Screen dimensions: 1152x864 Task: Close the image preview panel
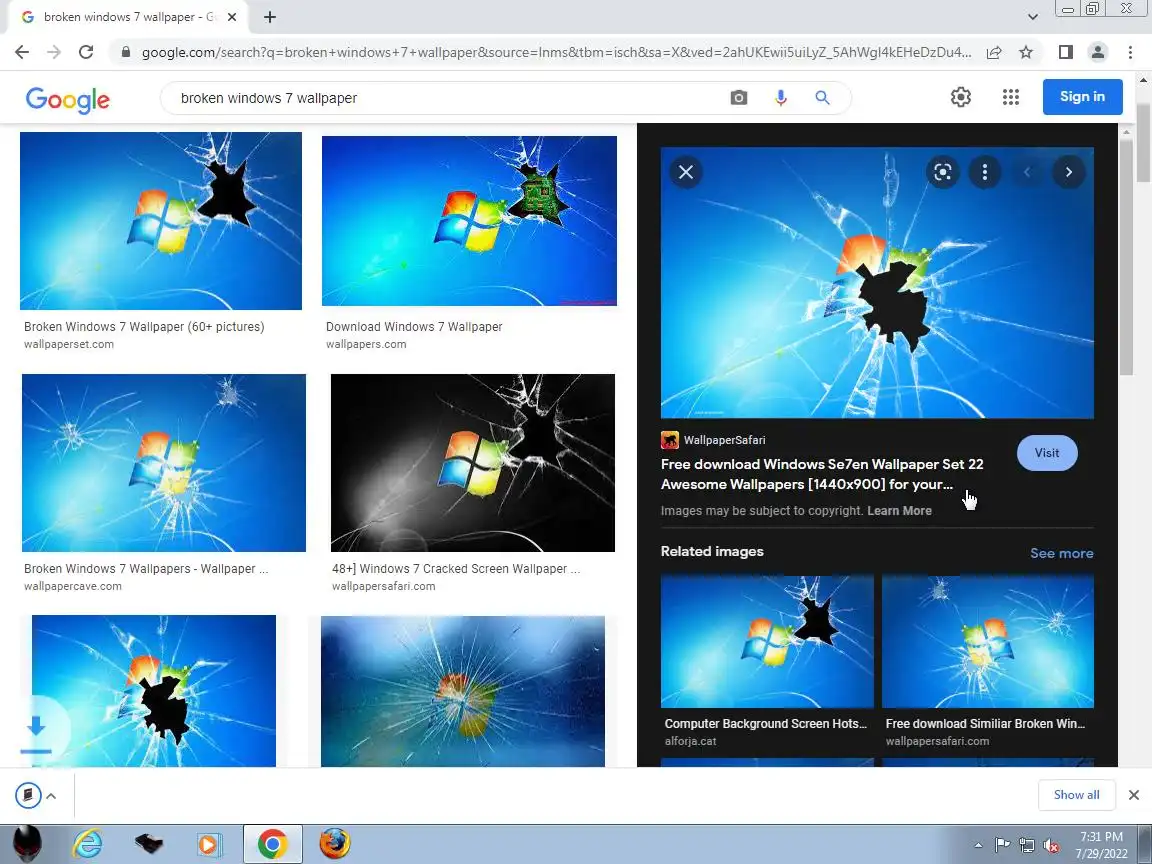686,172
